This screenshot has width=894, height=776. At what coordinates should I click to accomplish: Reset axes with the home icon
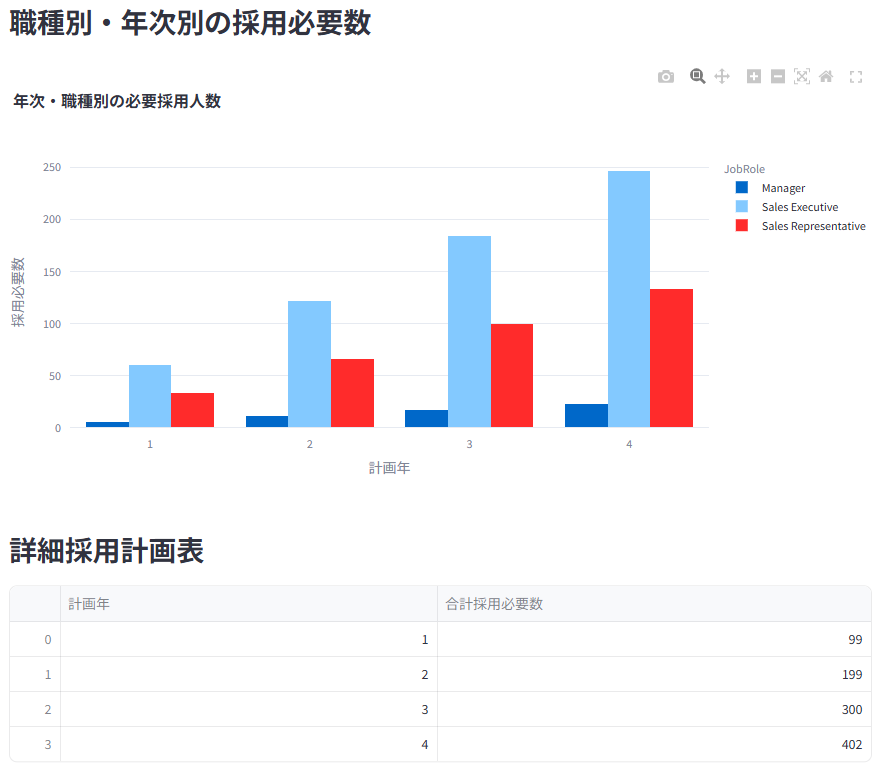pos(826,76)
